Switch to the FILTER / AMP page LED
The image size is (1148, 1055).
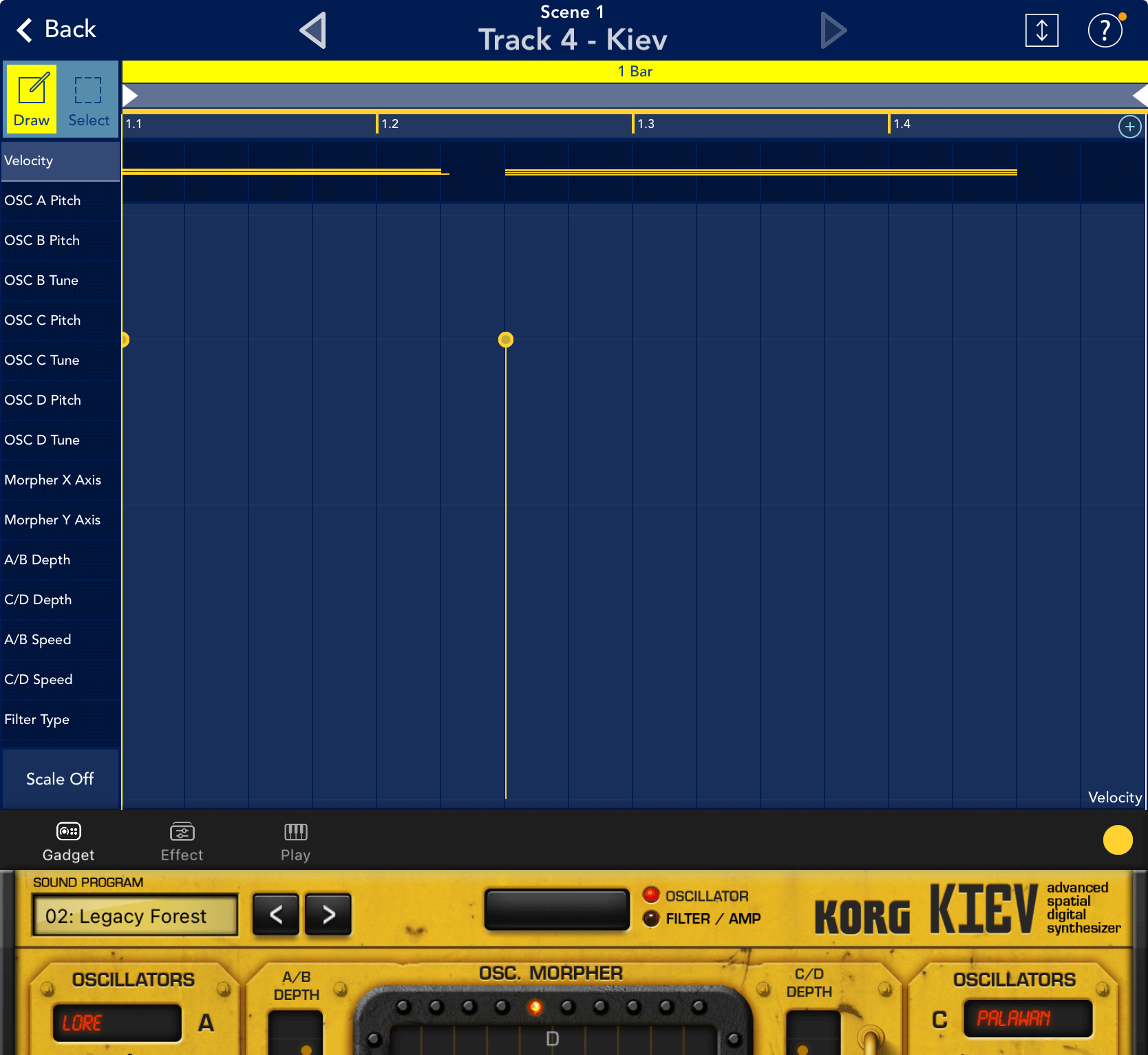pyautogui.click(x=650, y=918)
